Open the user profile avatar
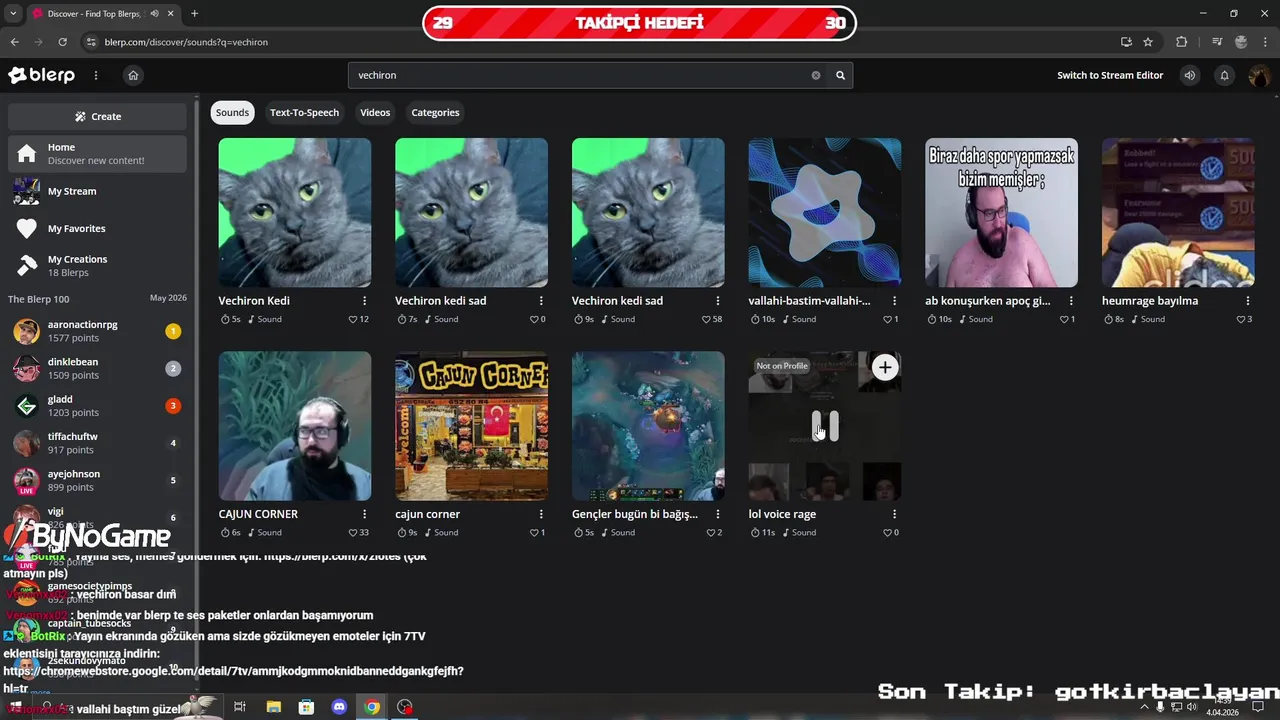1280x720 pixels. pyautogui.click(x=1259, y=75)
